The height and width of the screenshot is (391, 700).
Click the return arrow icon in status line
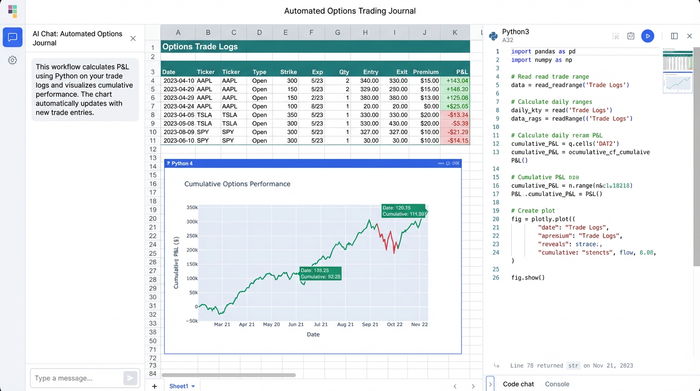click(x=496, y=366)
